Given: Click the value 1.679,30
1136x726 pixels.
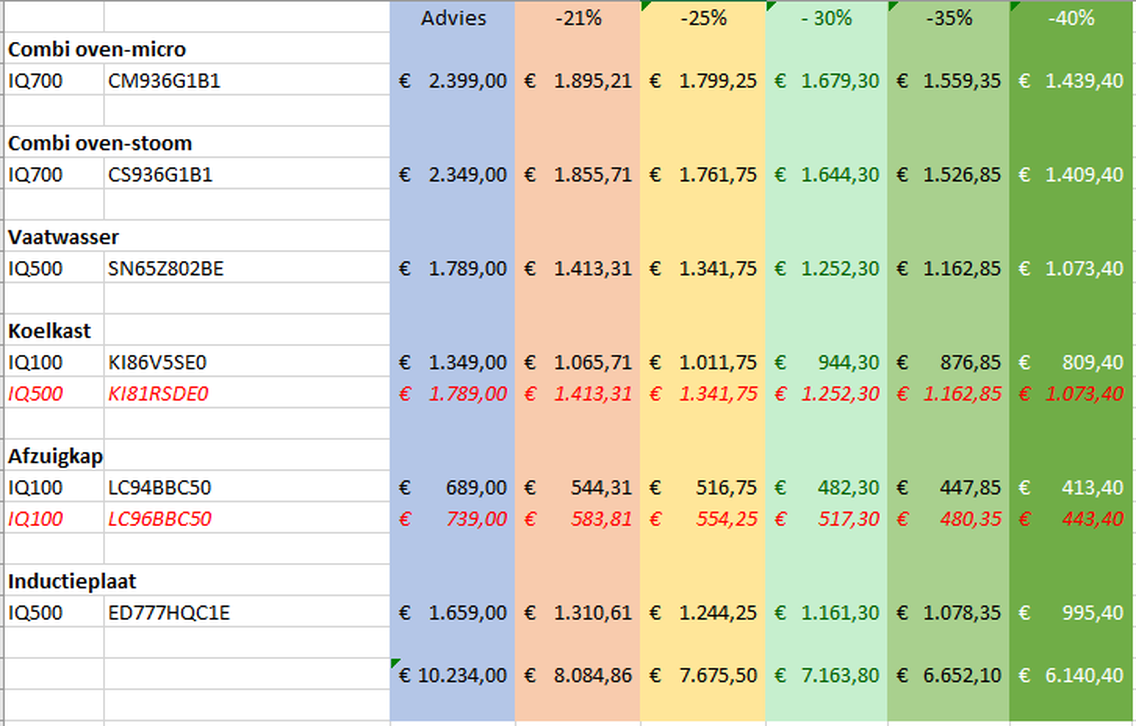Looking at the screenshot, I should coord(826,80).
